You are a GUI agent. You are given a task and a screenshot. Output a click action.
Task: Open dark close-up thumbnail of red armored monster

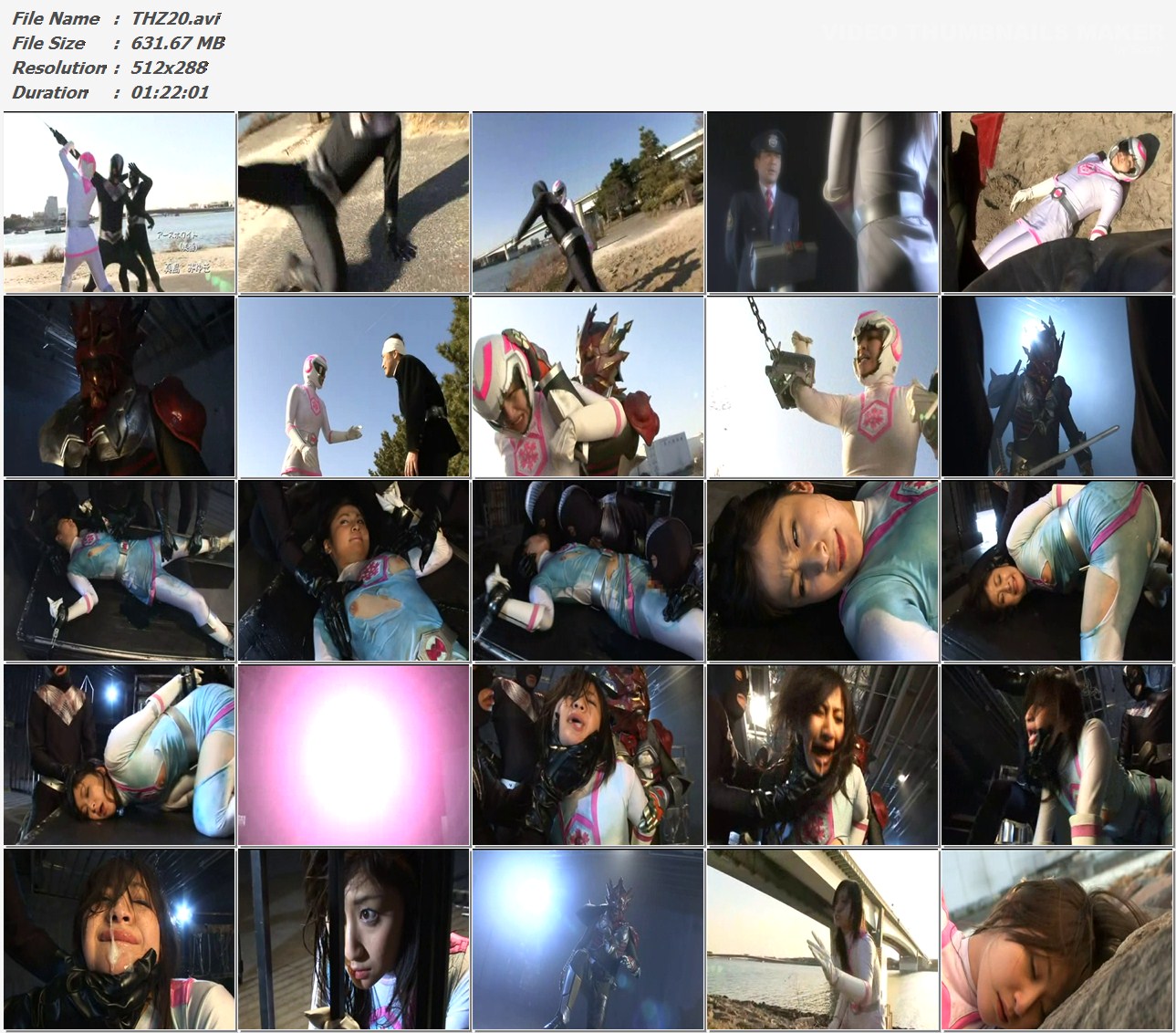pos(120,386)
